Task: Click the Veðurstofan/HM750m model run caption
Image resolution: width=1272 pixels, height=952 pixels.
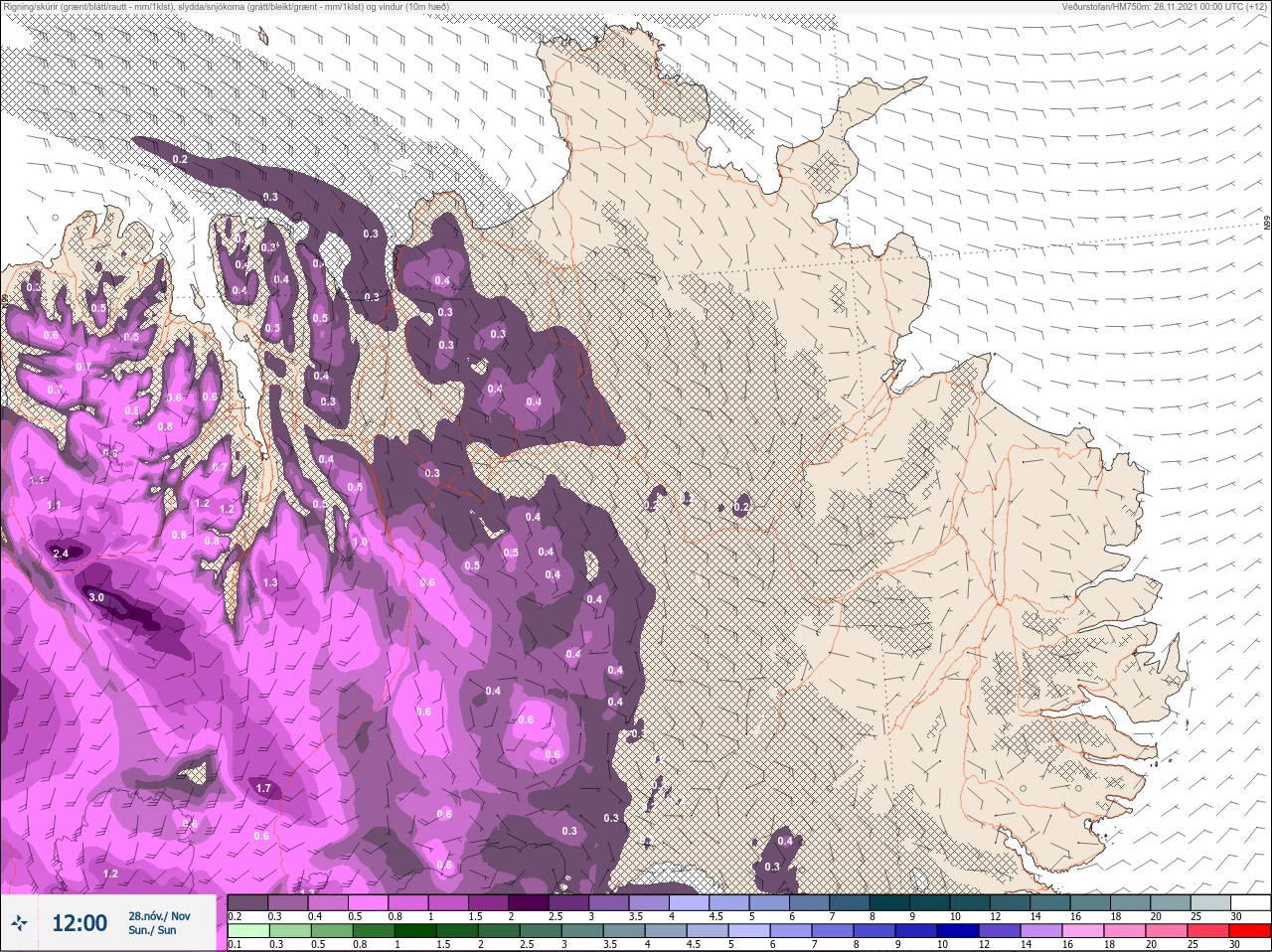Action: 1165,7
